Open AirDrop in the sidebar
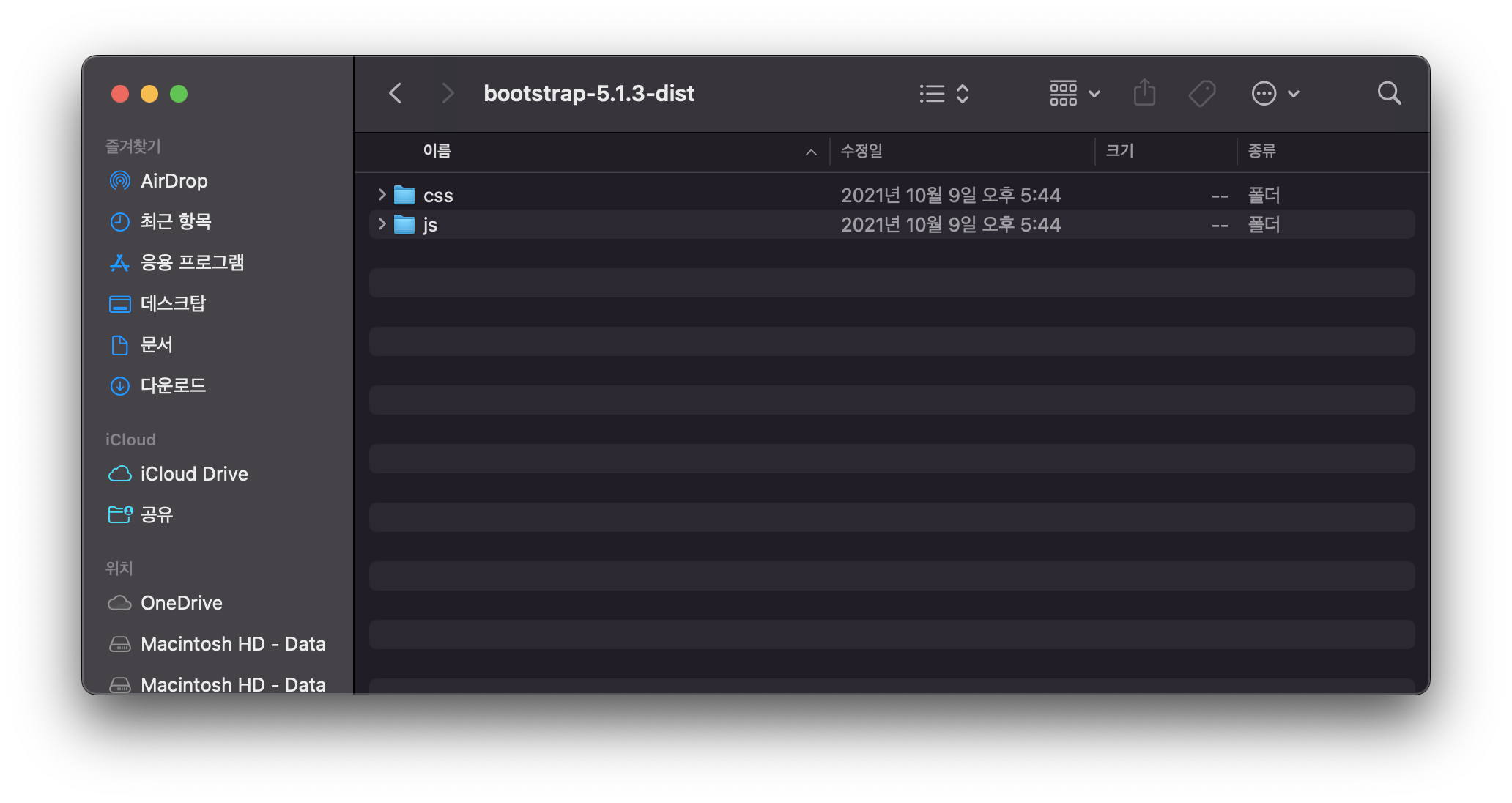Viewport: 1512px width, 803px height. tap(174, 181)
